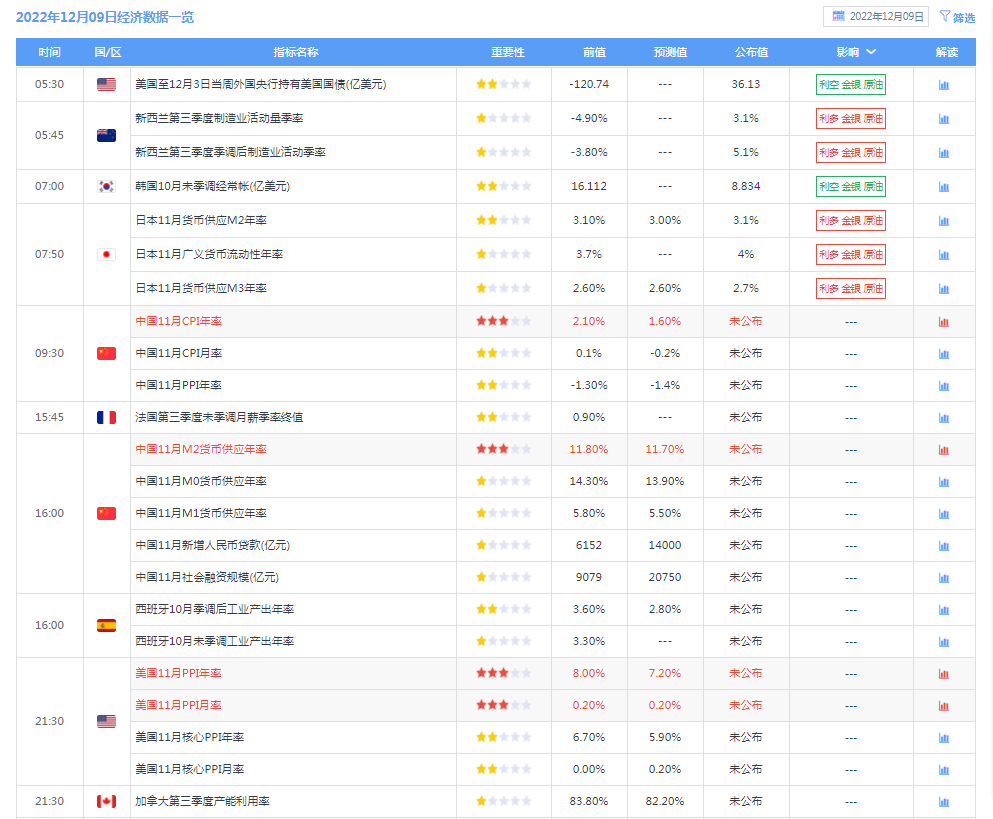Open red chart icon for 中国11月M2货币供应年率
The height and width of the screenshot is (819, 993).
944,450
